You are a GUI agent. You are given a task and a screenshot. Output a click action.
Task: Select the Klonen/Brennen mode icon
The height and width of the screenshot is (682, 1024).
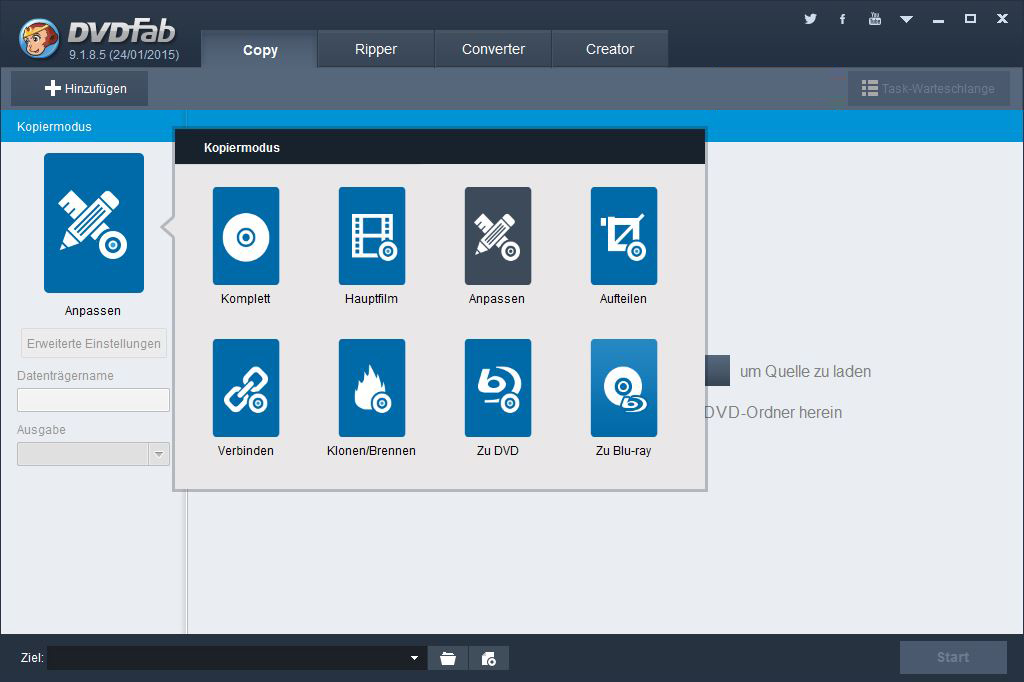point(372,388)
